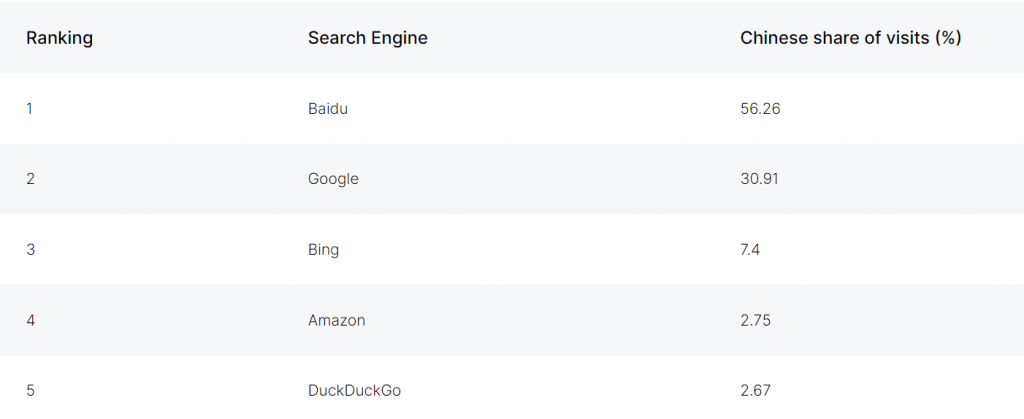Click ranking number 3 cell
The height and width of the screenshot is (419, 1024).
(x=31, y=250)
